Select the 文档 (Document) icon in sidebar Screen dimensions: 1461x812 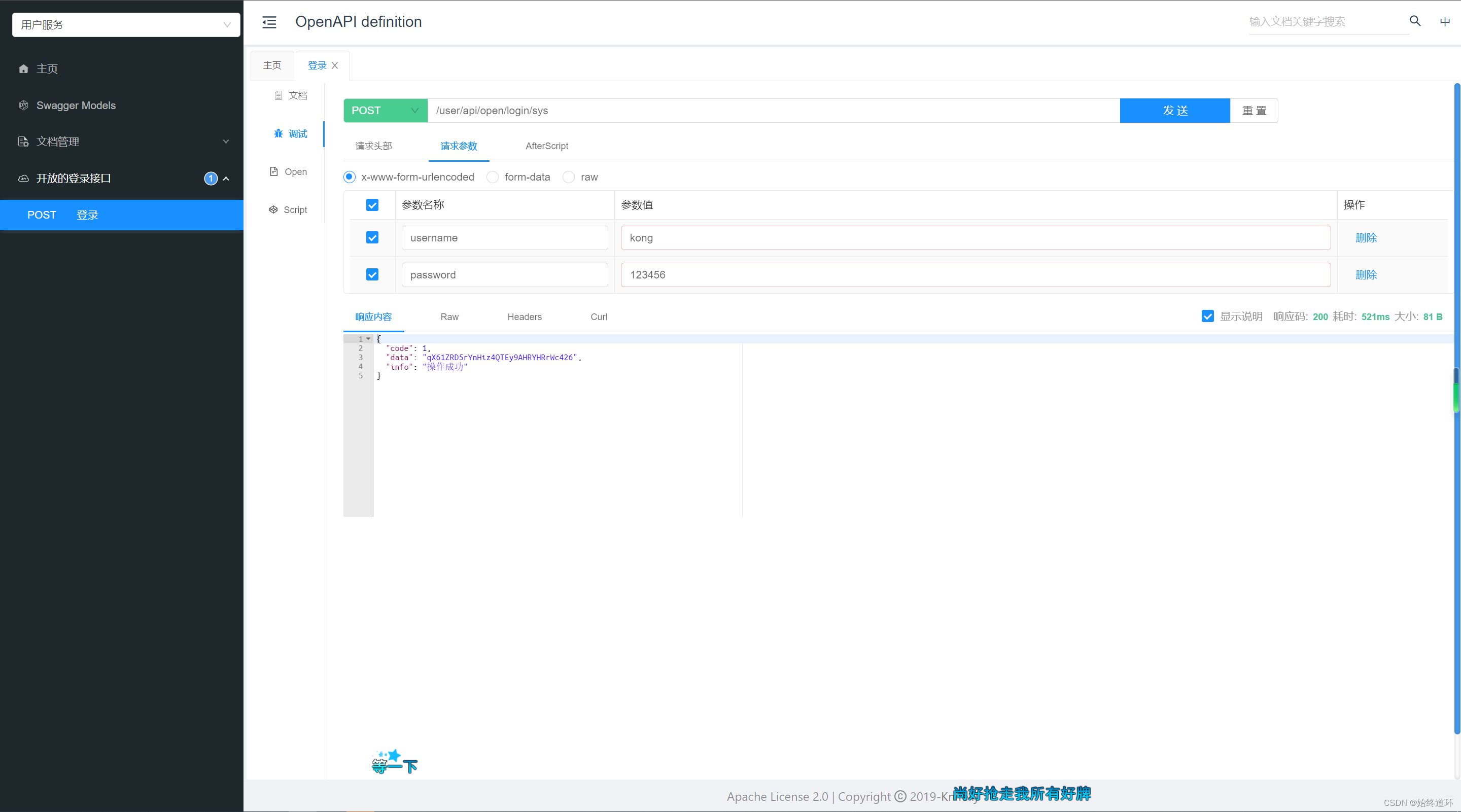[x=278, y=95]
